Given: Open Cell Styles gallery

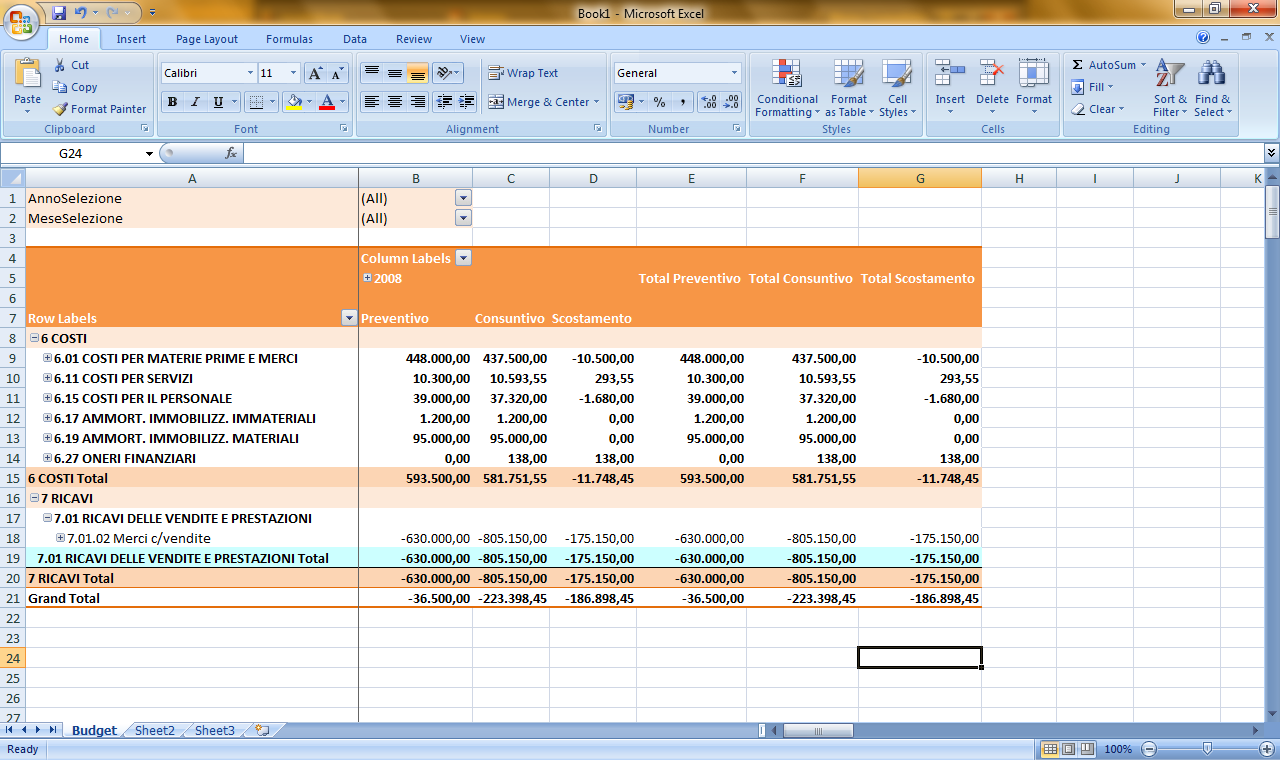Looking at the screenshot, I should tap(897, 88).
